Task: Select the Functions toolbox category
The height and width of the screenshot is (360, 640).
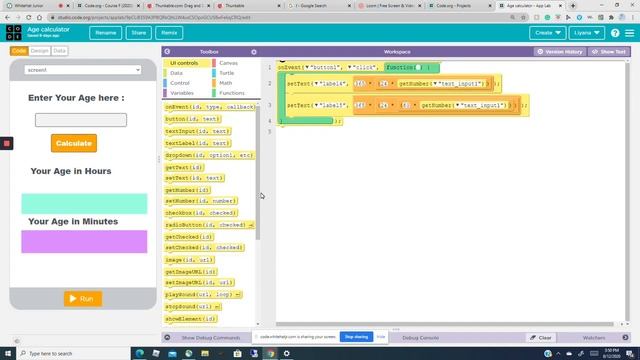Action: click(x=231, y=93)
